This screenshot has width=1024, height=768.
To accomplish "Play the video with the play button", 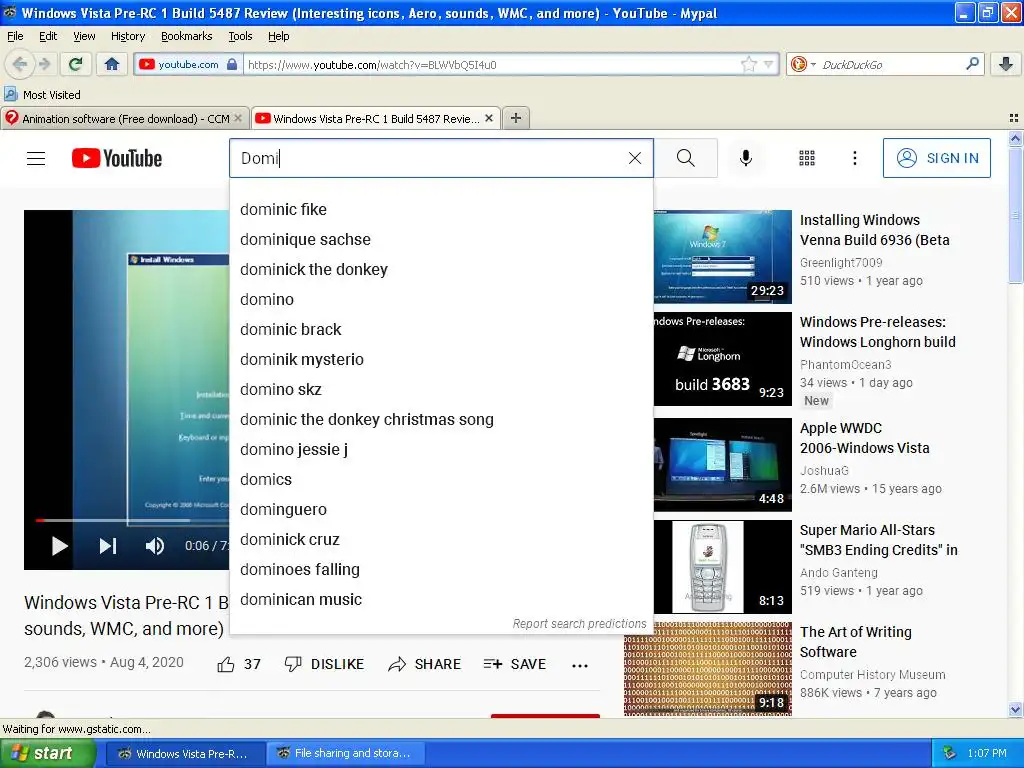I will tap(59, 546).
